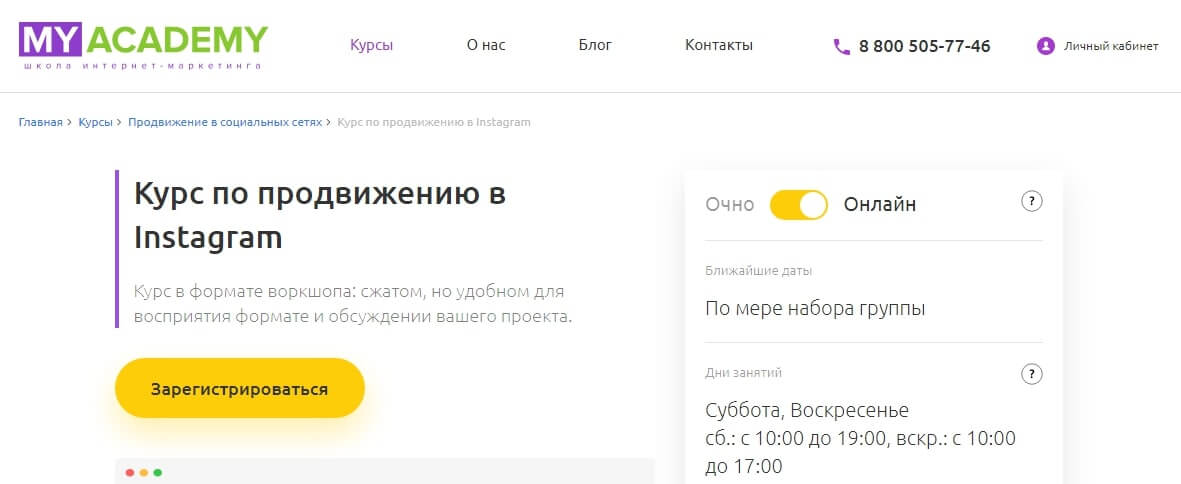Open the Контакты menu item

719,45
